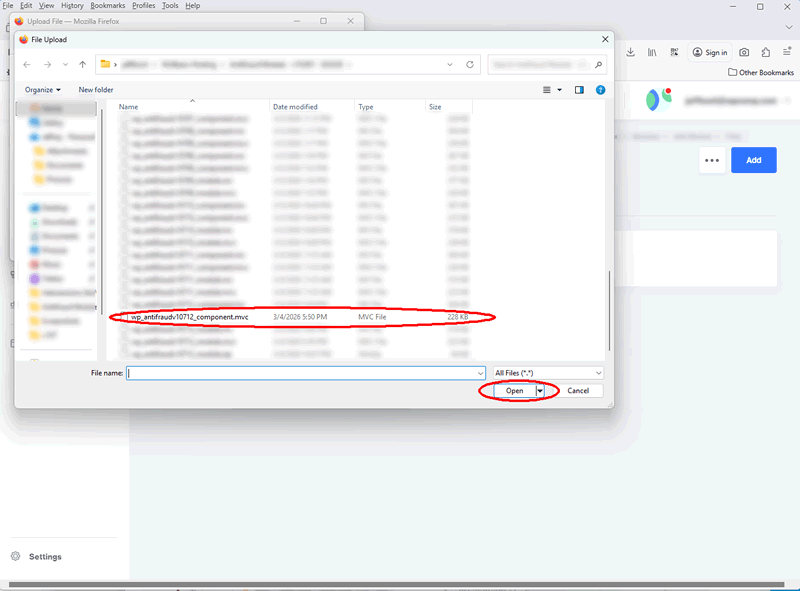The height and width of the screenshot is (591, 800).
Task: Take a screenshot with the camera icon
Action: (x=744, y=52)
